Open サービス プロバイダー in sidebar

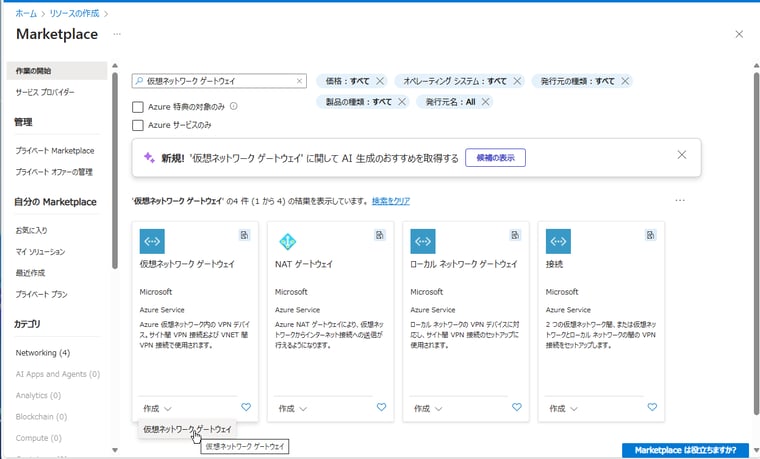[x=45, y=92]
